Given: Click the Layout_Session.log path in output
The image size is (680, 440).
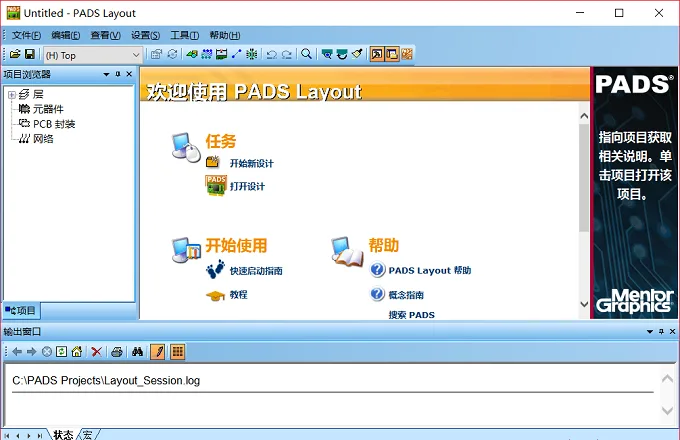Looking at the screenshot, I should pos(106,381).
